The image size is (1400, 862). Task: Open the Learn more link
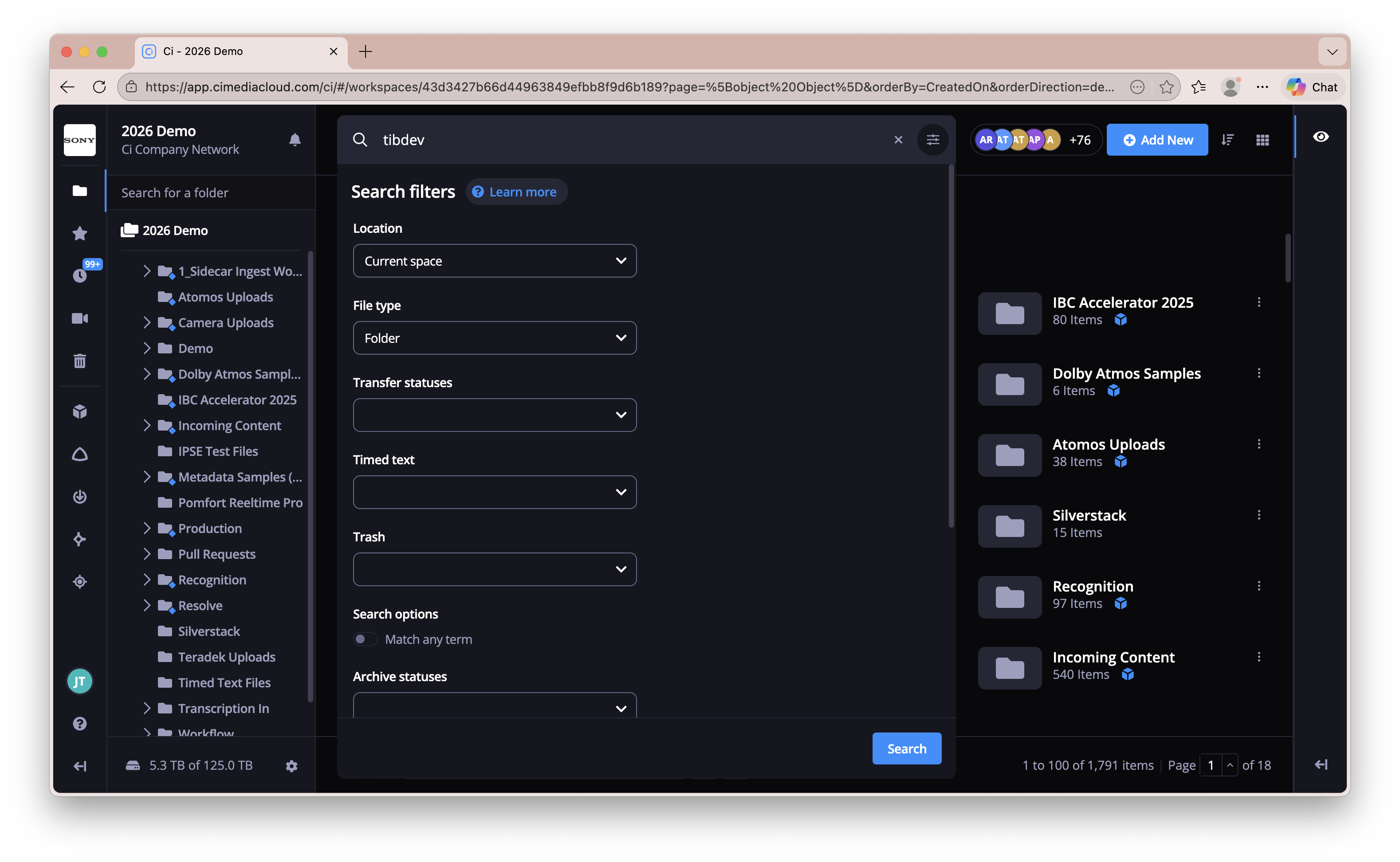tap(516, 192)
